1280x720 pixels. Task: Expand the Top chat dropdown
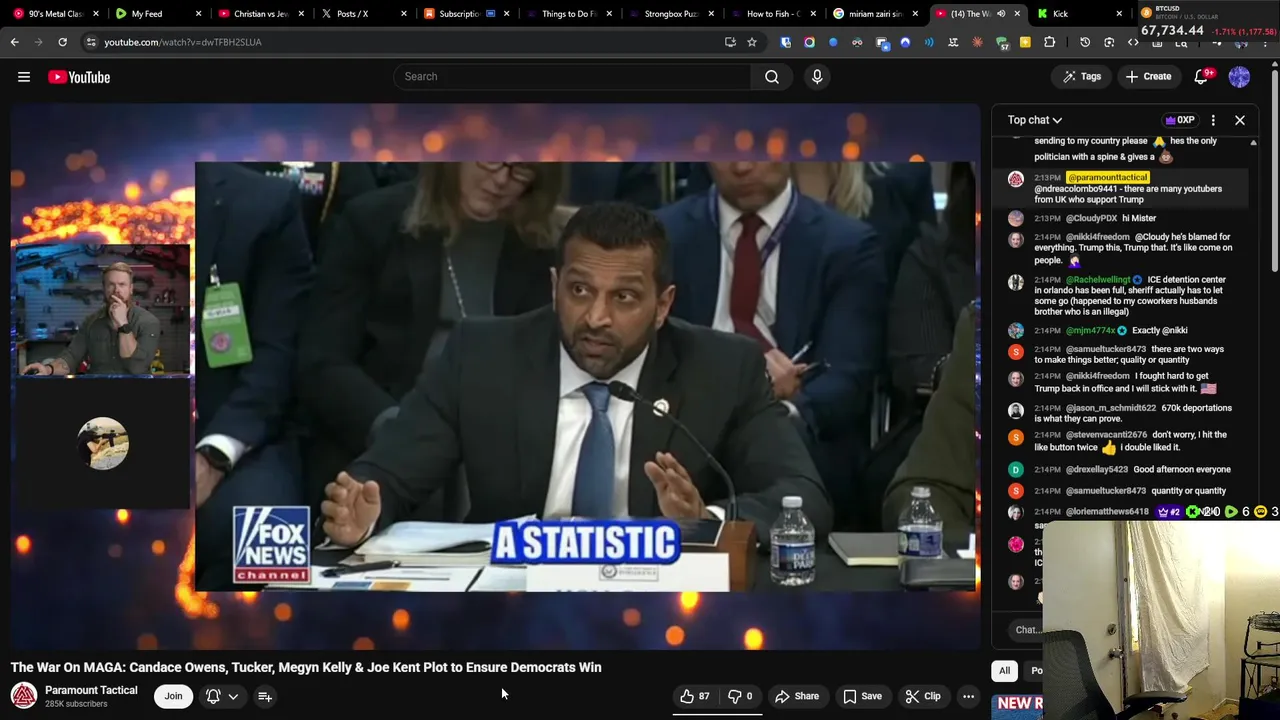click(x=1035, y=120)
